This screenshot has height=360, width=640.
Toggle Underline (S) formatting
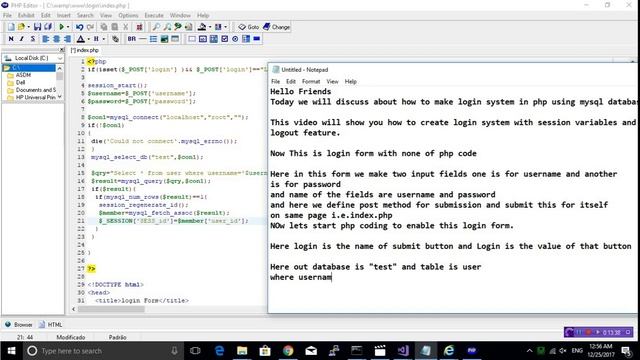[33, 39]
